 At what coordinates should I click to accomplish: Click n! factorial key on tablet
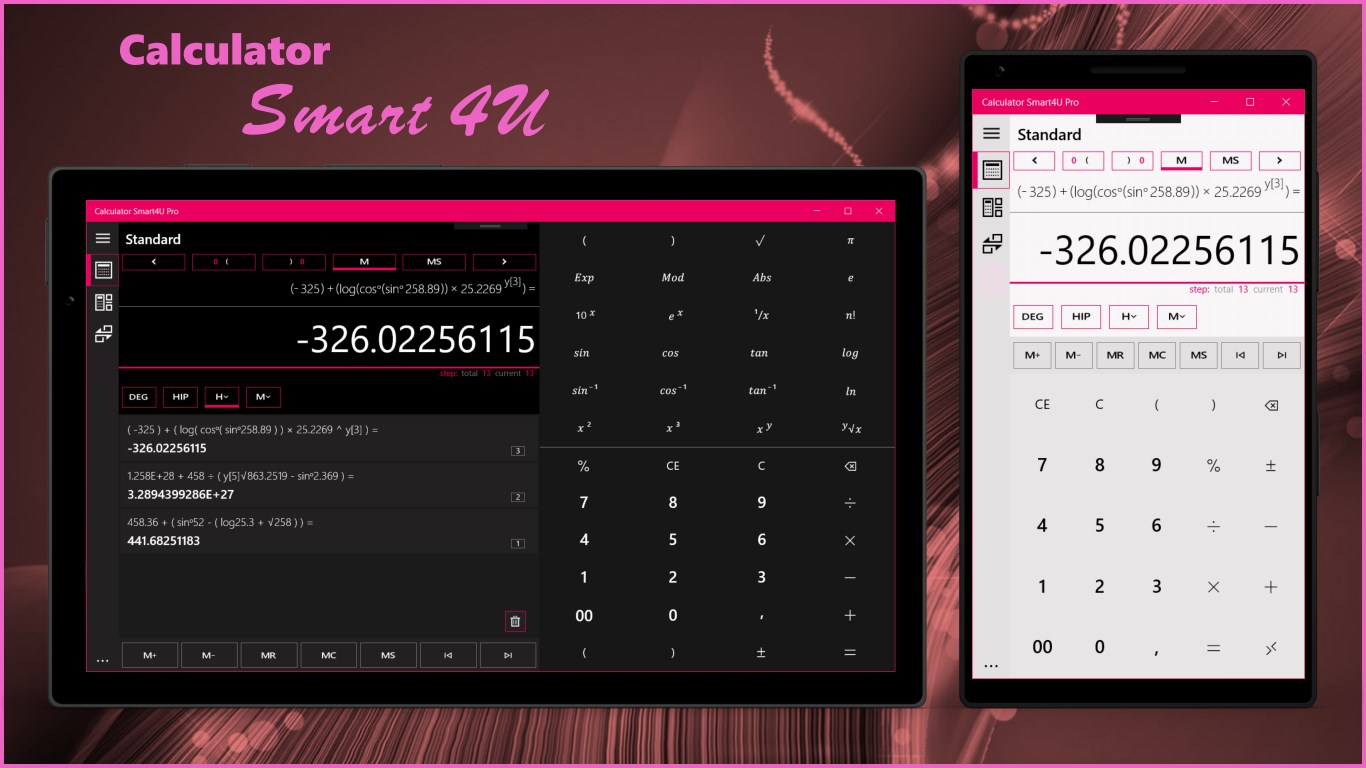point(850,315)
